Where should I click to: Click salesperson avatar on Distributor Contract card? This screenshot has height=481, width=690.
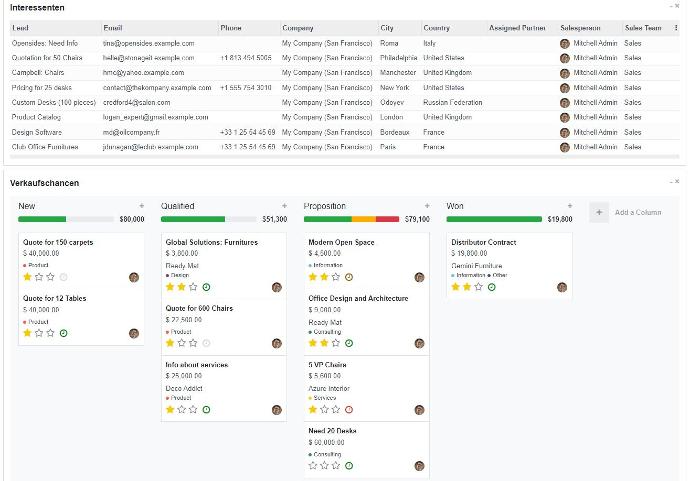[562, 287]
